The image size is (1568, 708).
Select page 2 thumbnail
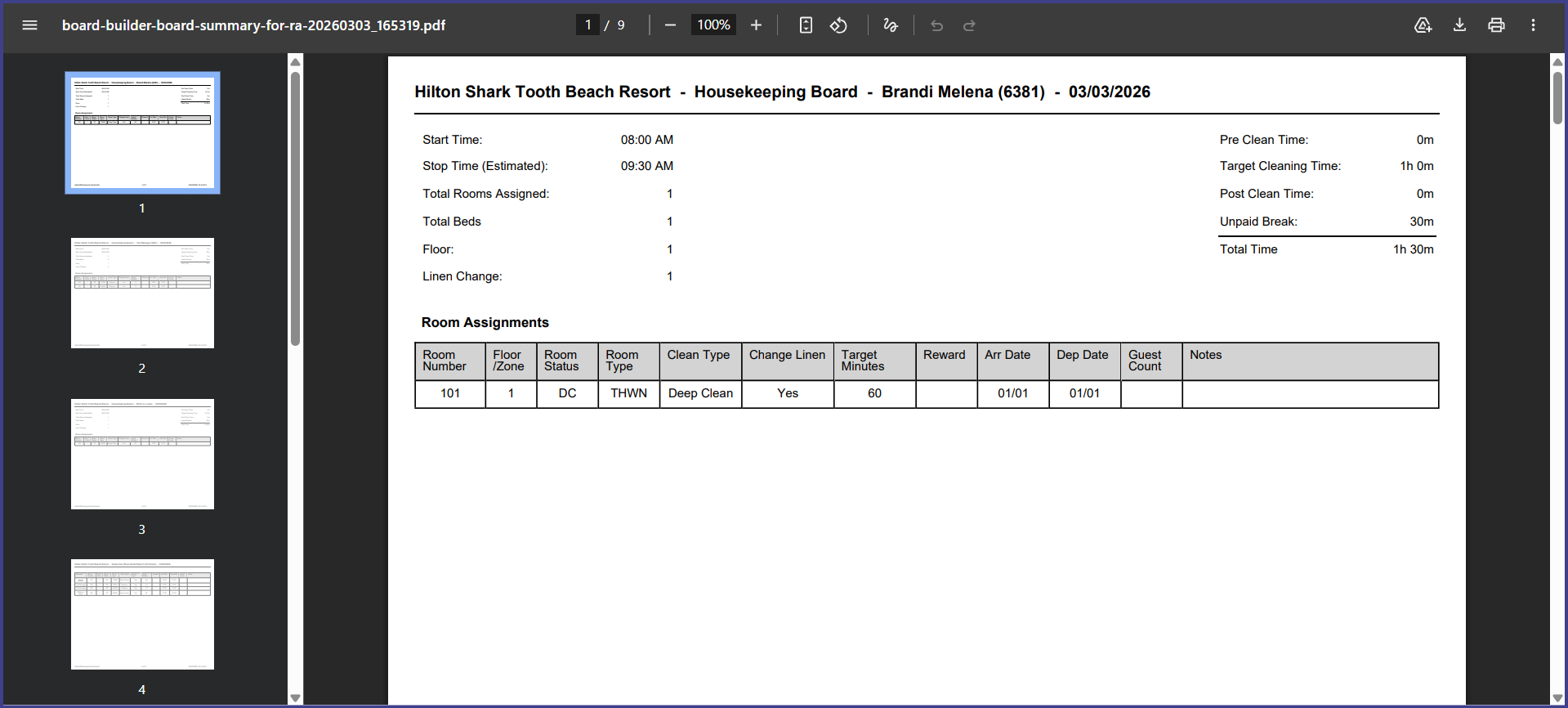click(142, 293)
